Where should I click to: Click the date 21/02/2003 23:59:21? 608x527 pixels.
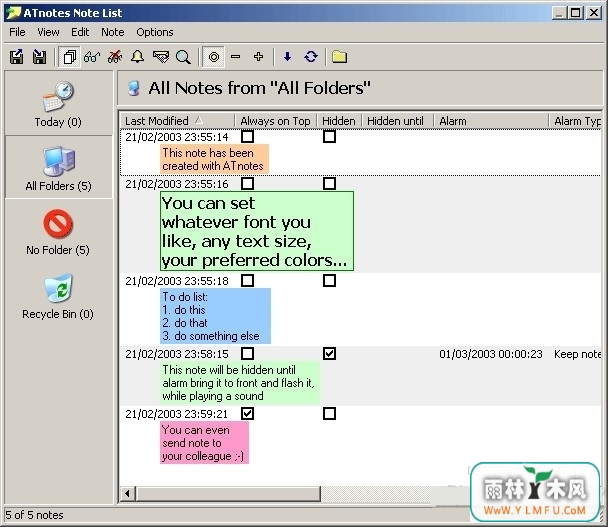(x=176, y=414)
